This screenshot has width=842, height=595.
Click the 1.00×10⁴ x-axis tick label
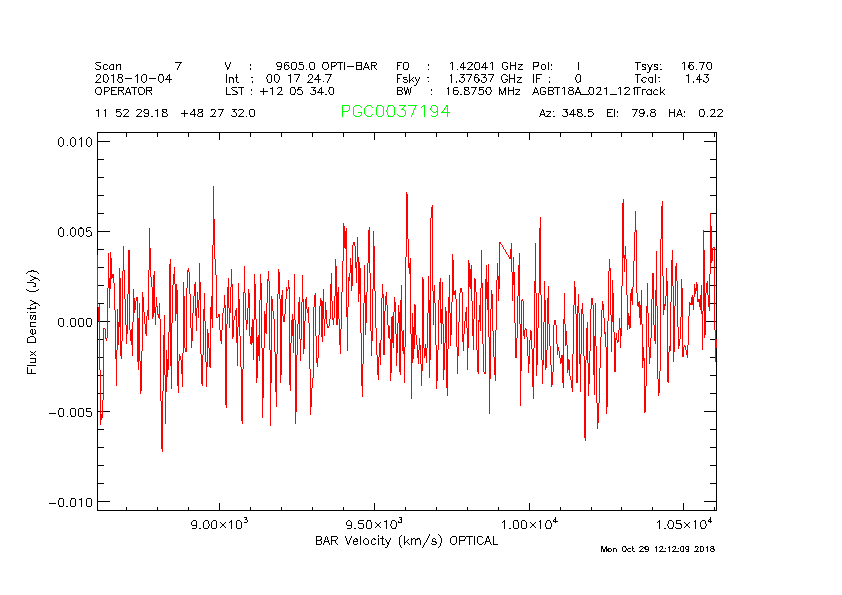click(528, 524)
